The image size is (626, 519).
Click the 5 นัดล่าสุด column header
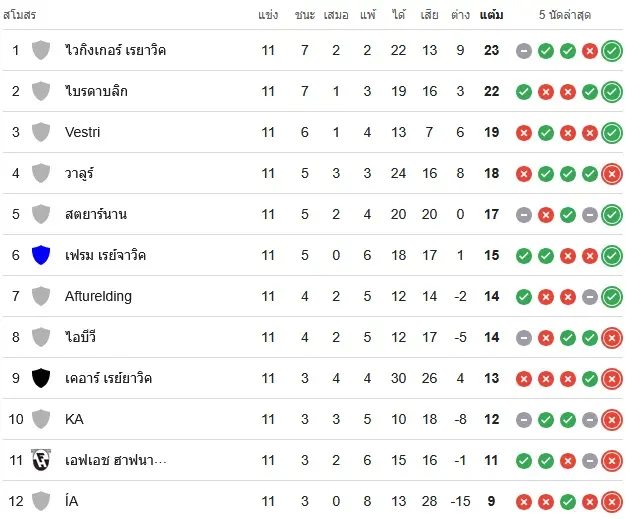click(565, 15)
